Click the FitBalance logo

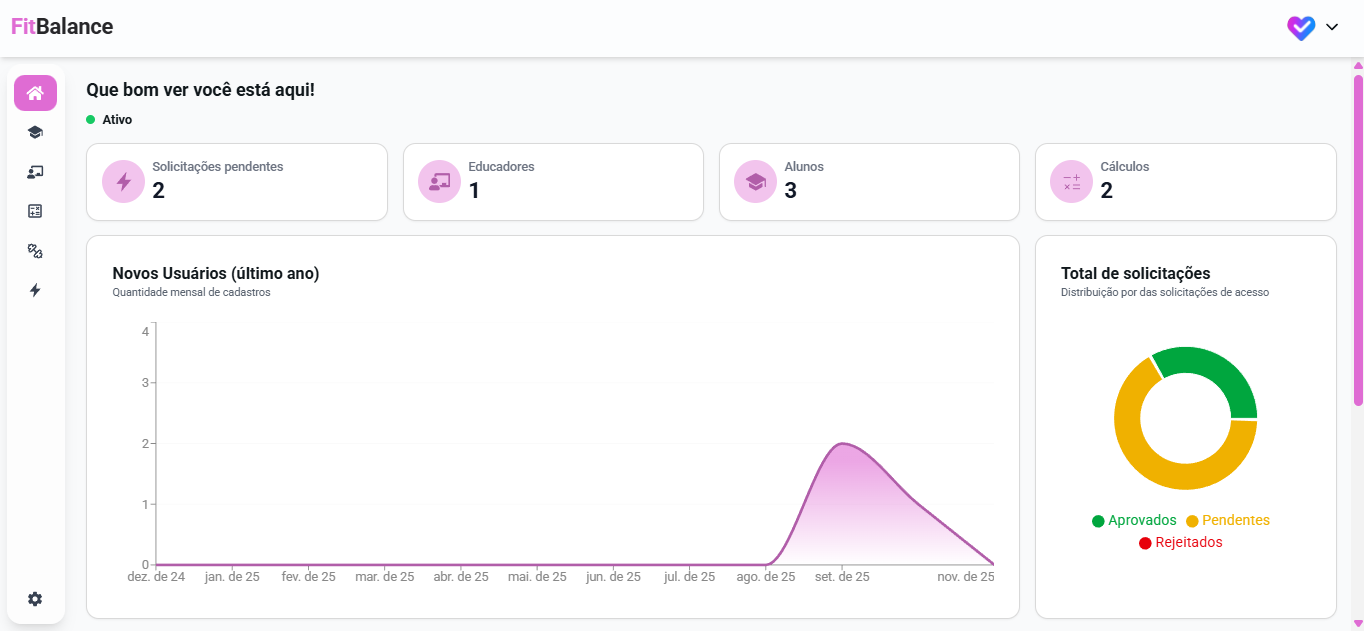[62, 27]
